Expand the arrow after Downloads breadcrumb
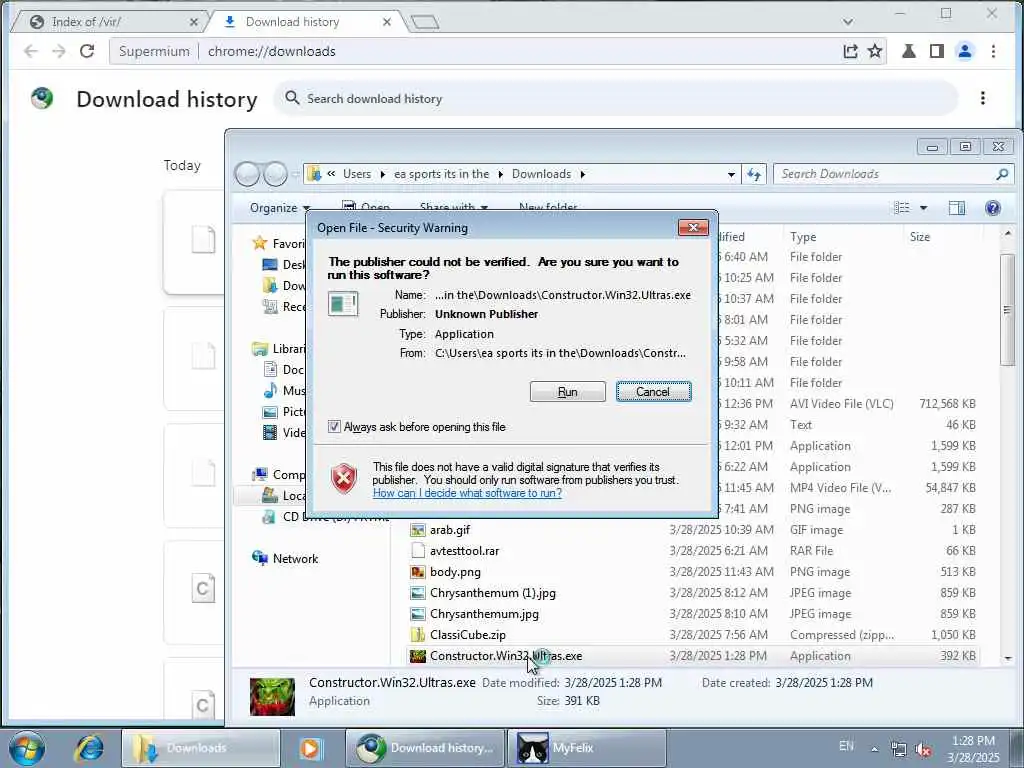This screenshot has width=1024, height=768. click(583, 174)
